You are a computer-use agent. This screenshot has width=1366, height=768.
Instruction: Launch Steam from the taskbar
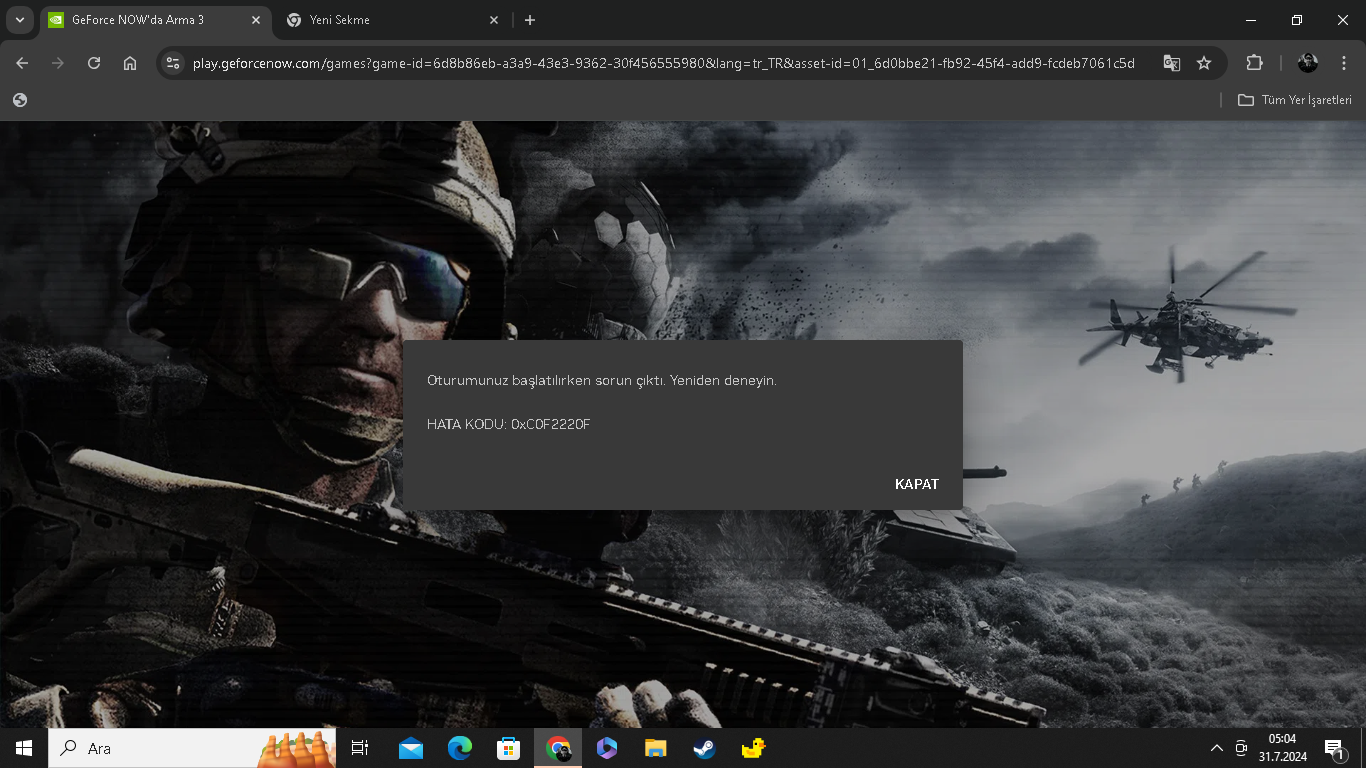(705, 748)
